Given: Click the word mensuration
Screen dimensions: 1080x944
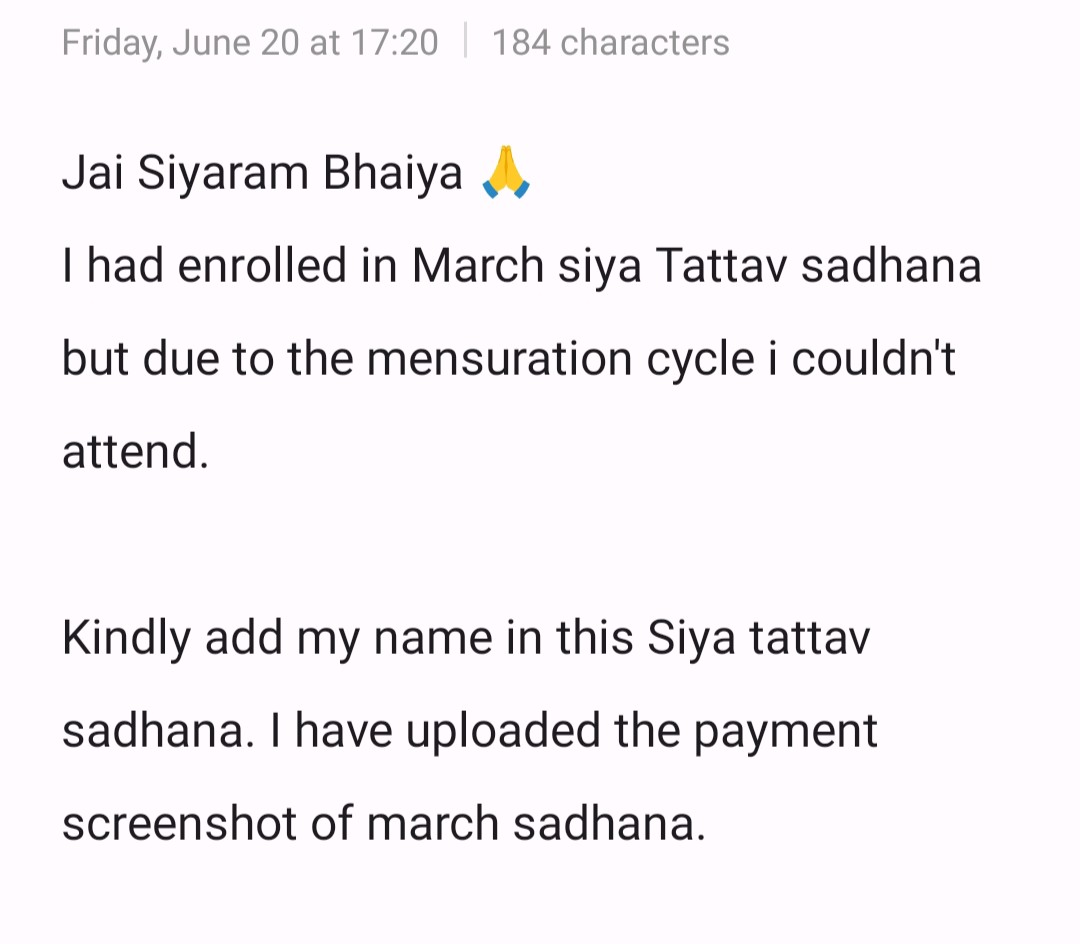Looking at the screenshot, I should click(x=499, y=359).
